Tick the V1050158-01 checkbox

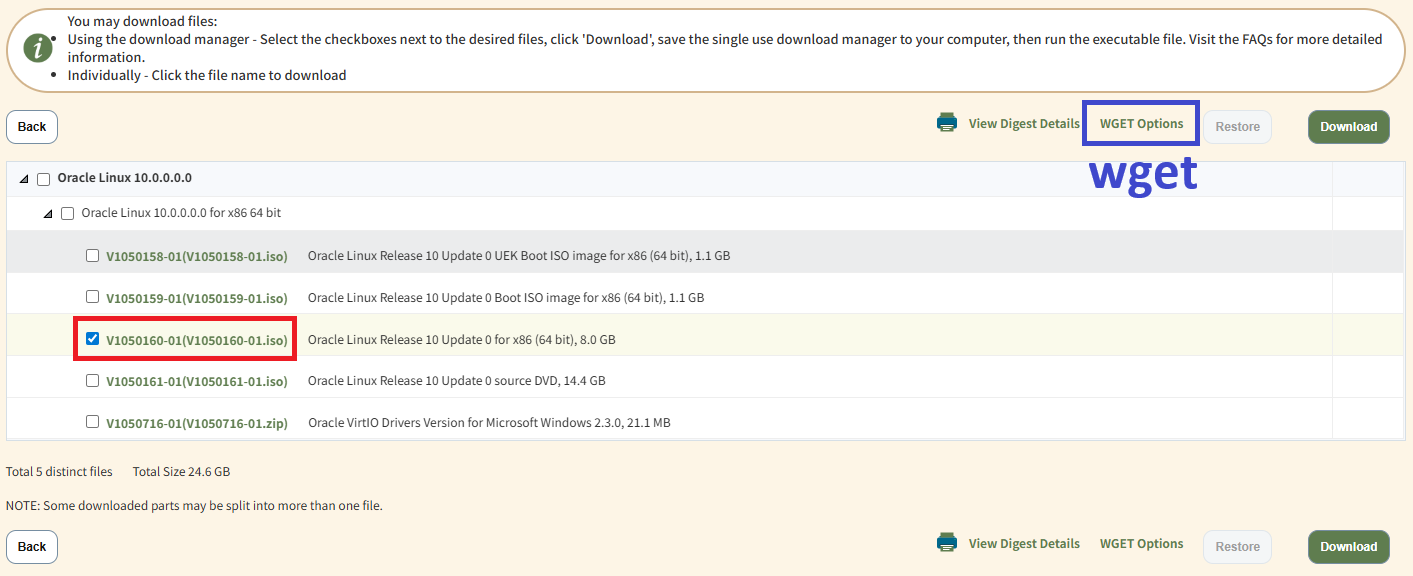[x=92, y=256]
